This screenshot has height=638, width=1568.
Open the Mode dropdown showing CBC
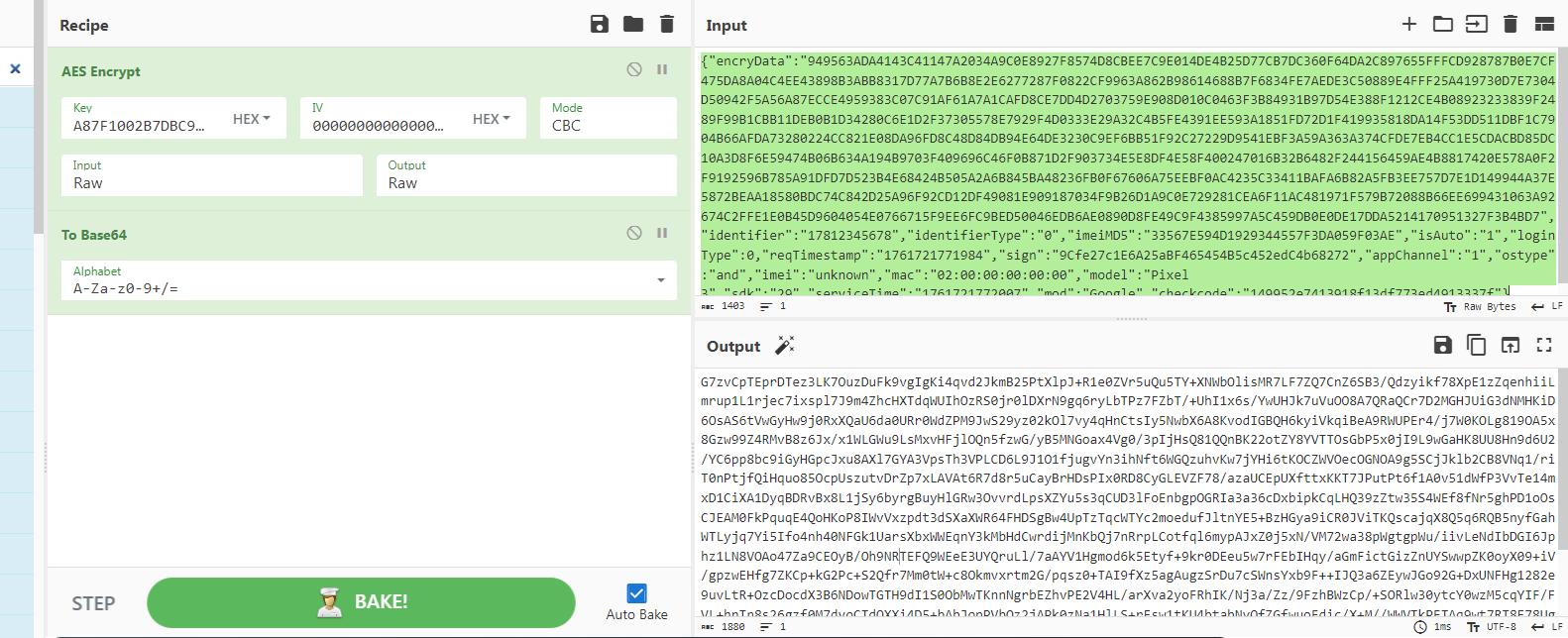pos(609,117)
